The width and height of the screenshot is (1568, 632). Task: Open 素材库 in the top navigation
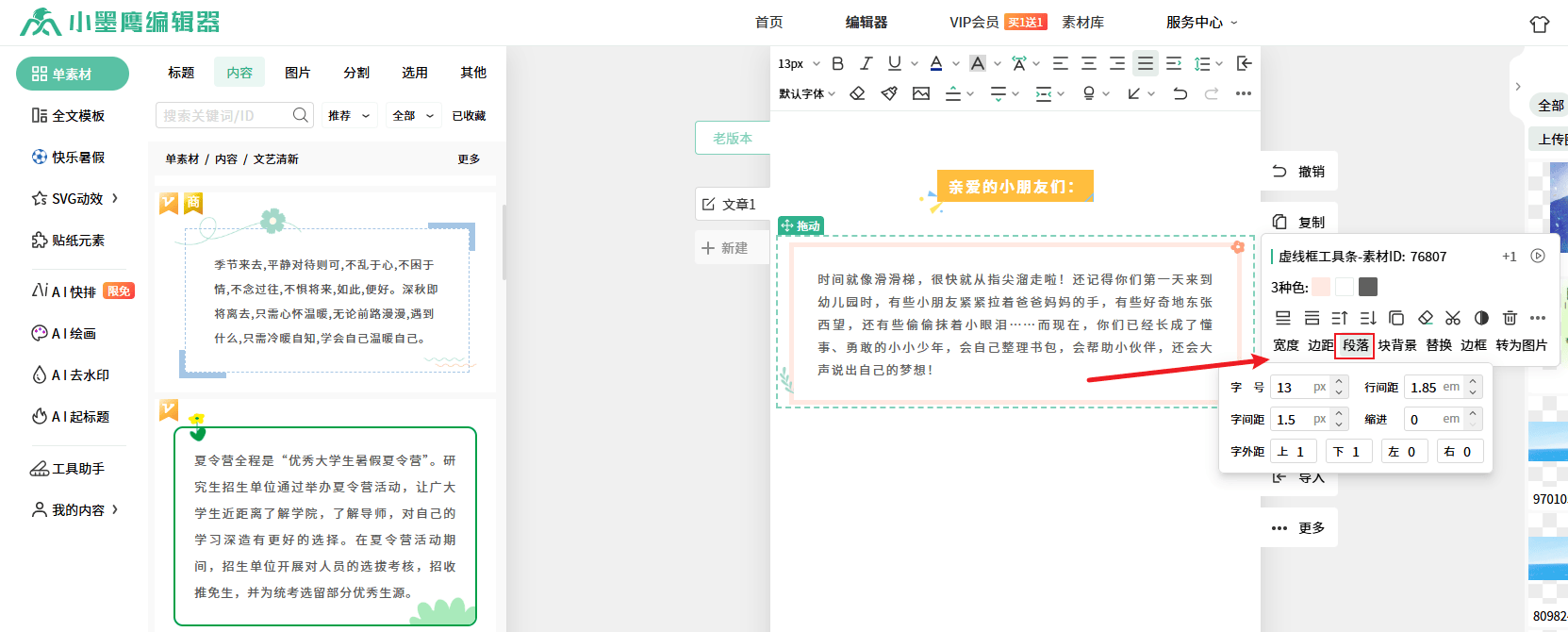point(1082,22)
